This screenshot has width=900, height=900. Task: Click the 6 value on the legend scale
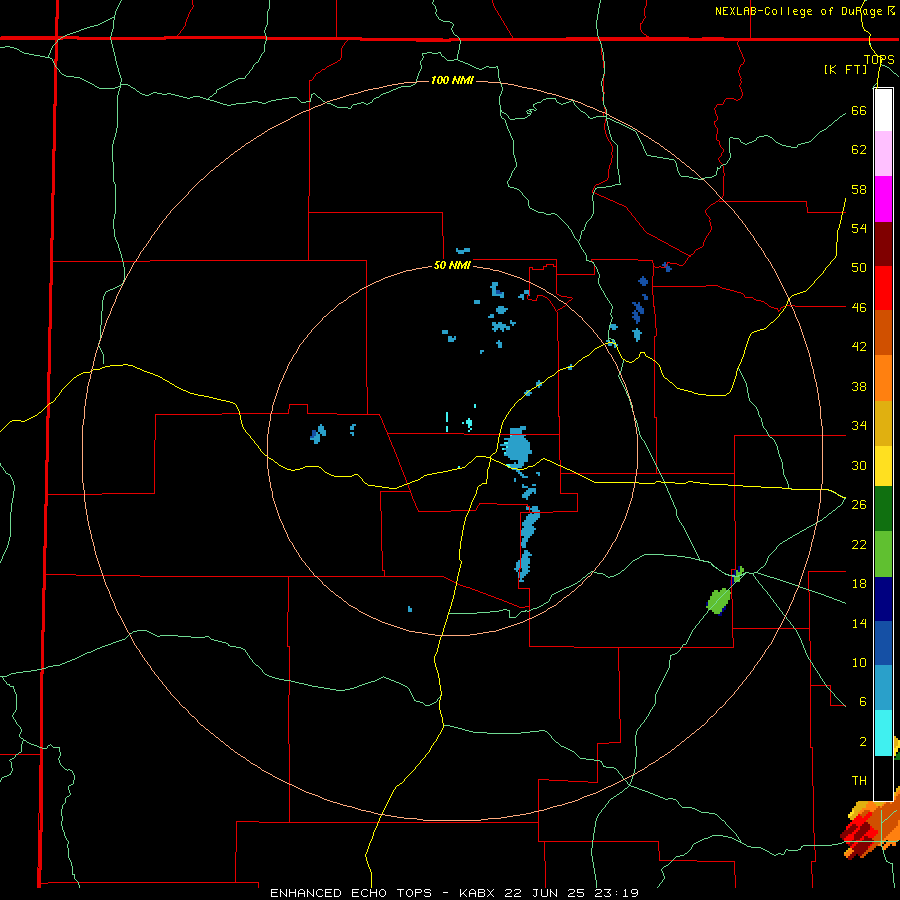[x=863, y=702]
